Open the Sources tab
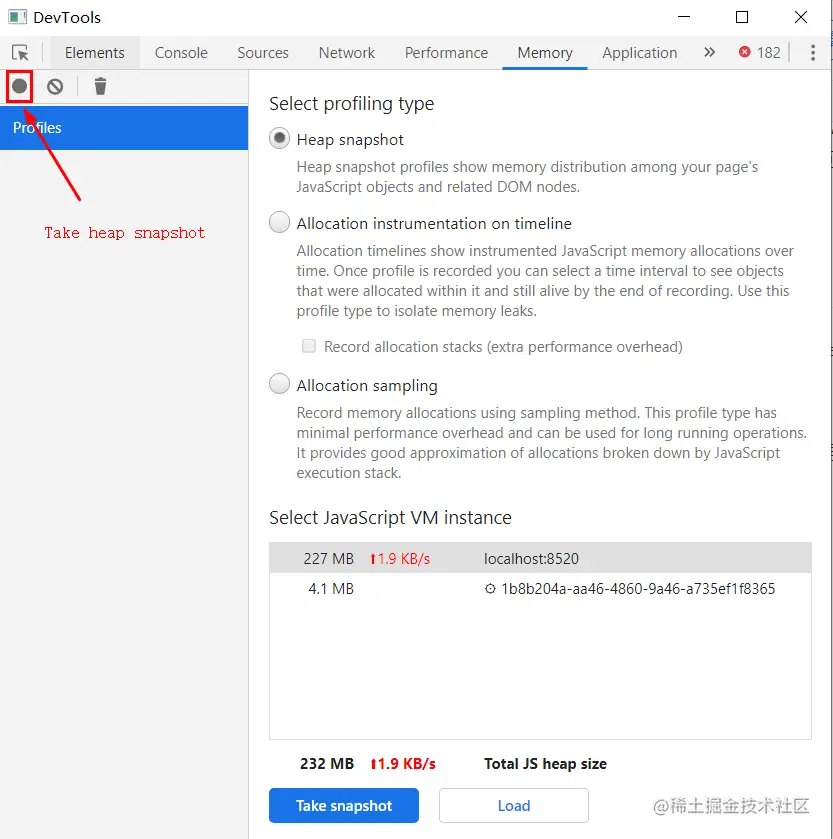Screen dimensions: 833x839 click(263, 52)
